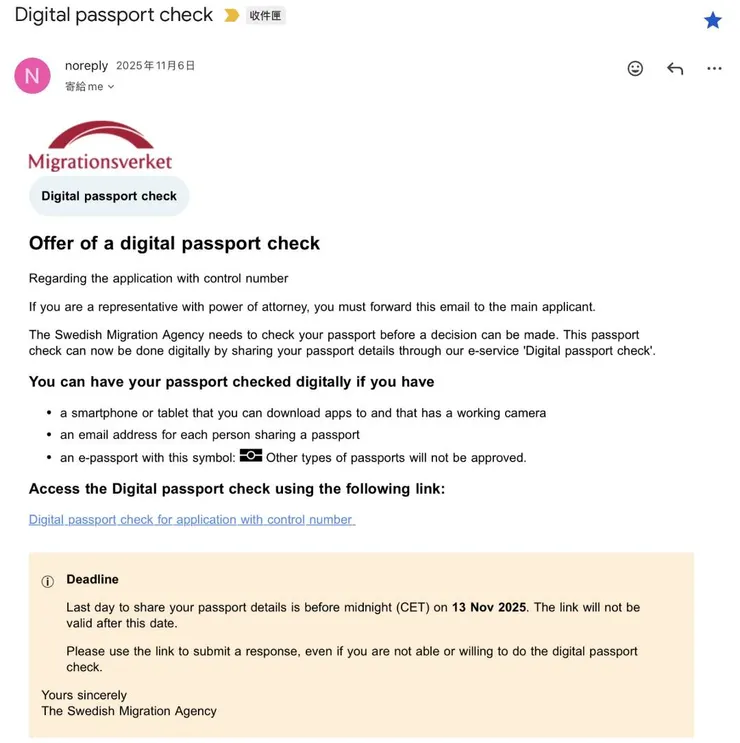
Task: Open sender name noreply
Action: [86, 65]
